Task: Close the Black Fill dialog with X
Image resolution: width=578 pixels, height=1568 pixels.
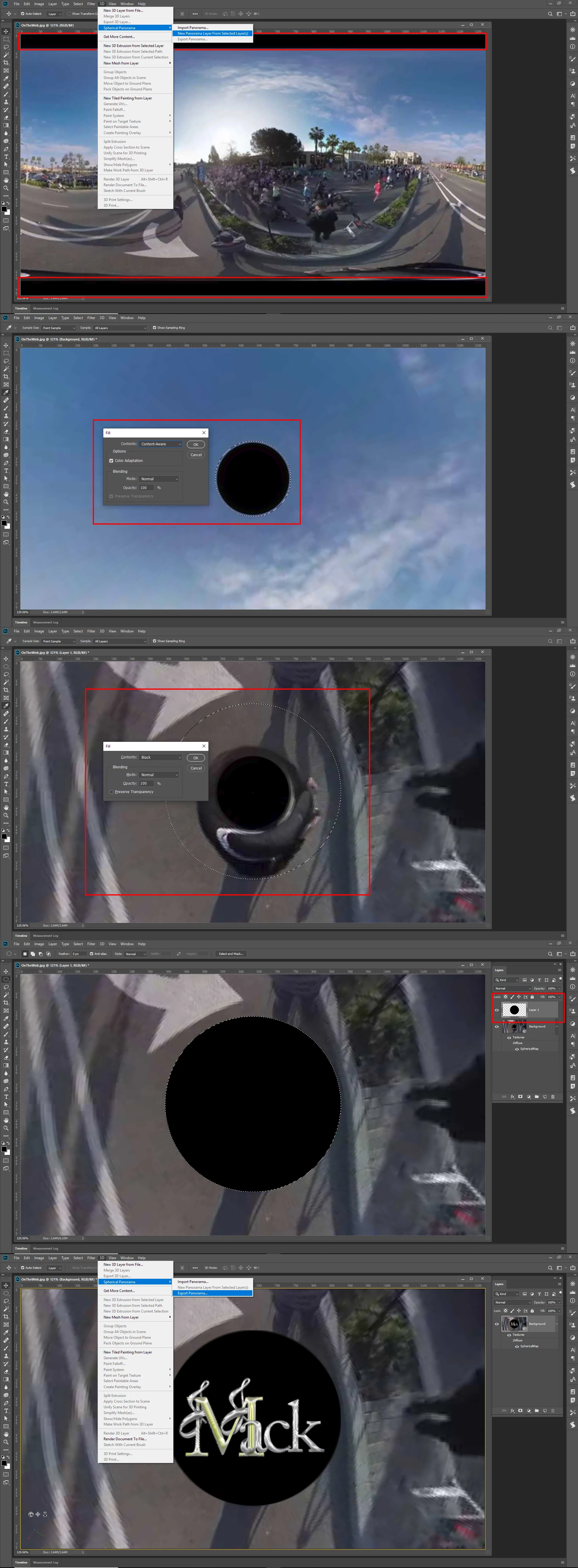Action: pyautogui.click(x=204, y=746)
